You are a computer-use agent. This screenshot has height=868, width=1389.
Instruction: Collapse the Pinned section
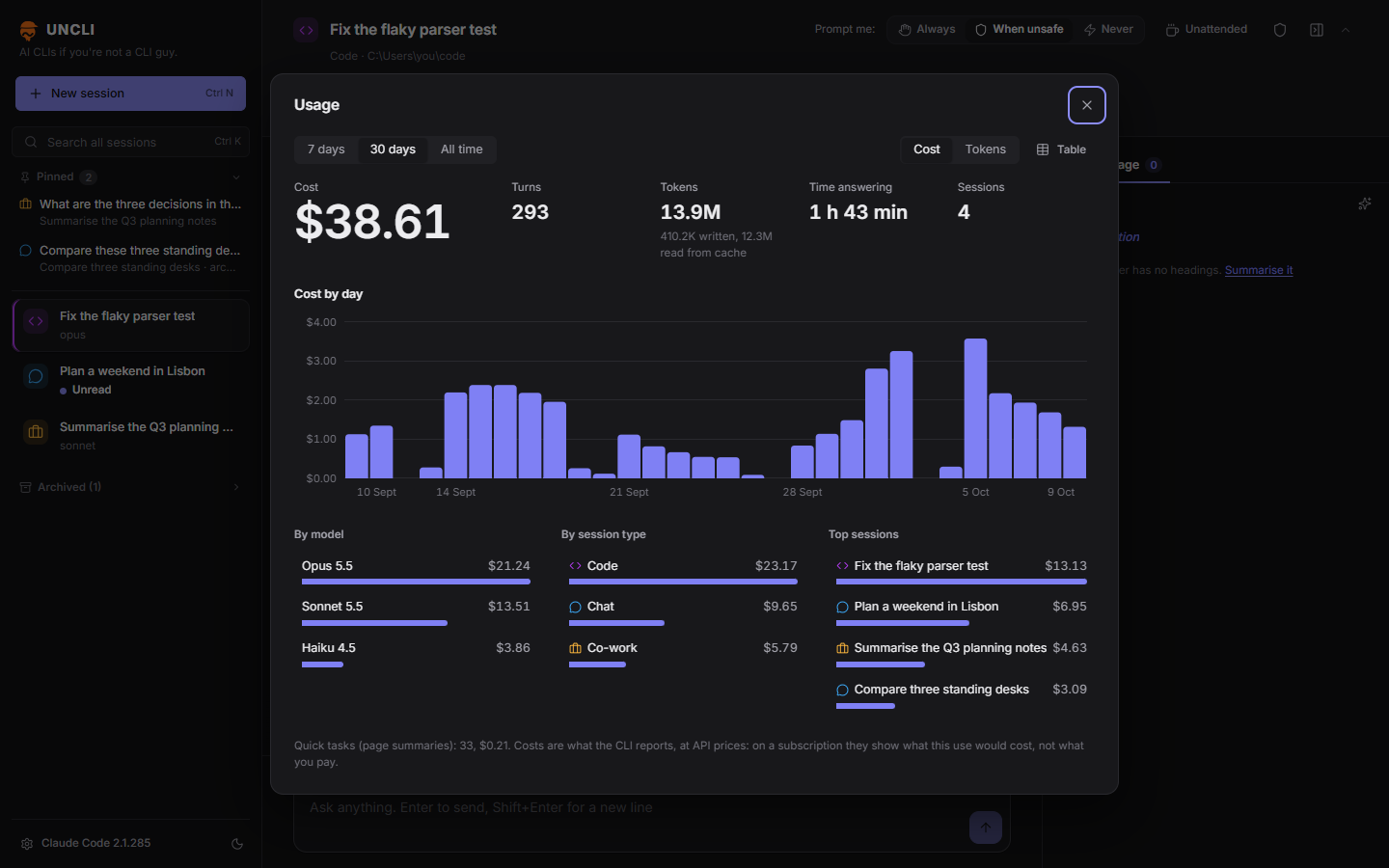coord(236,177)
